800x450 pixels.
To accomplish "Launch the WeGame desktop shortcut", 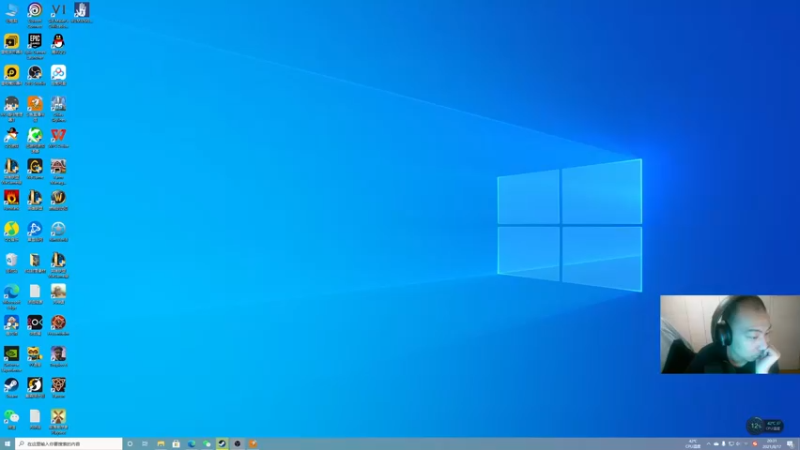I will (35, 168).
